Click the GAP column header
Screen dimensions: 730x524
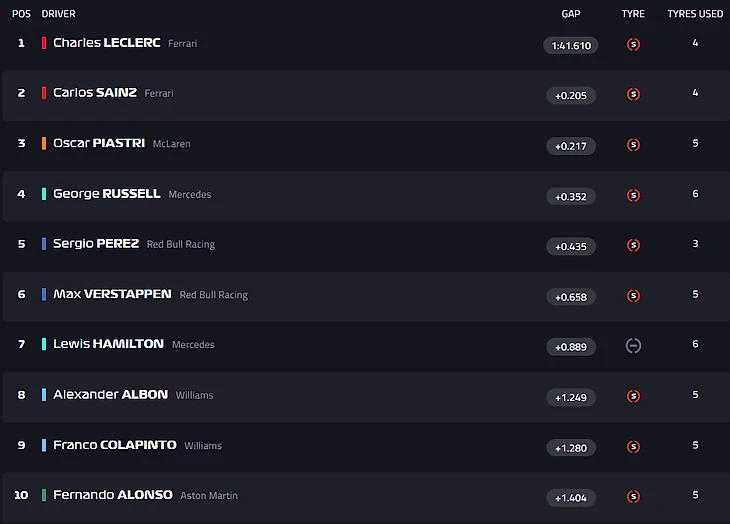click(571, 14)
